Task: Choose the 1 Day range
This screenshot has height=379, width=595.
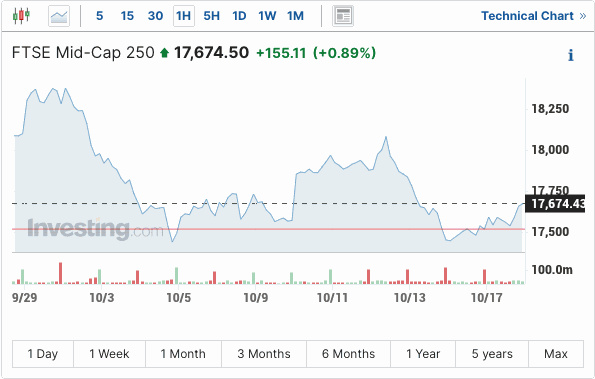Action: pos(43,354)
